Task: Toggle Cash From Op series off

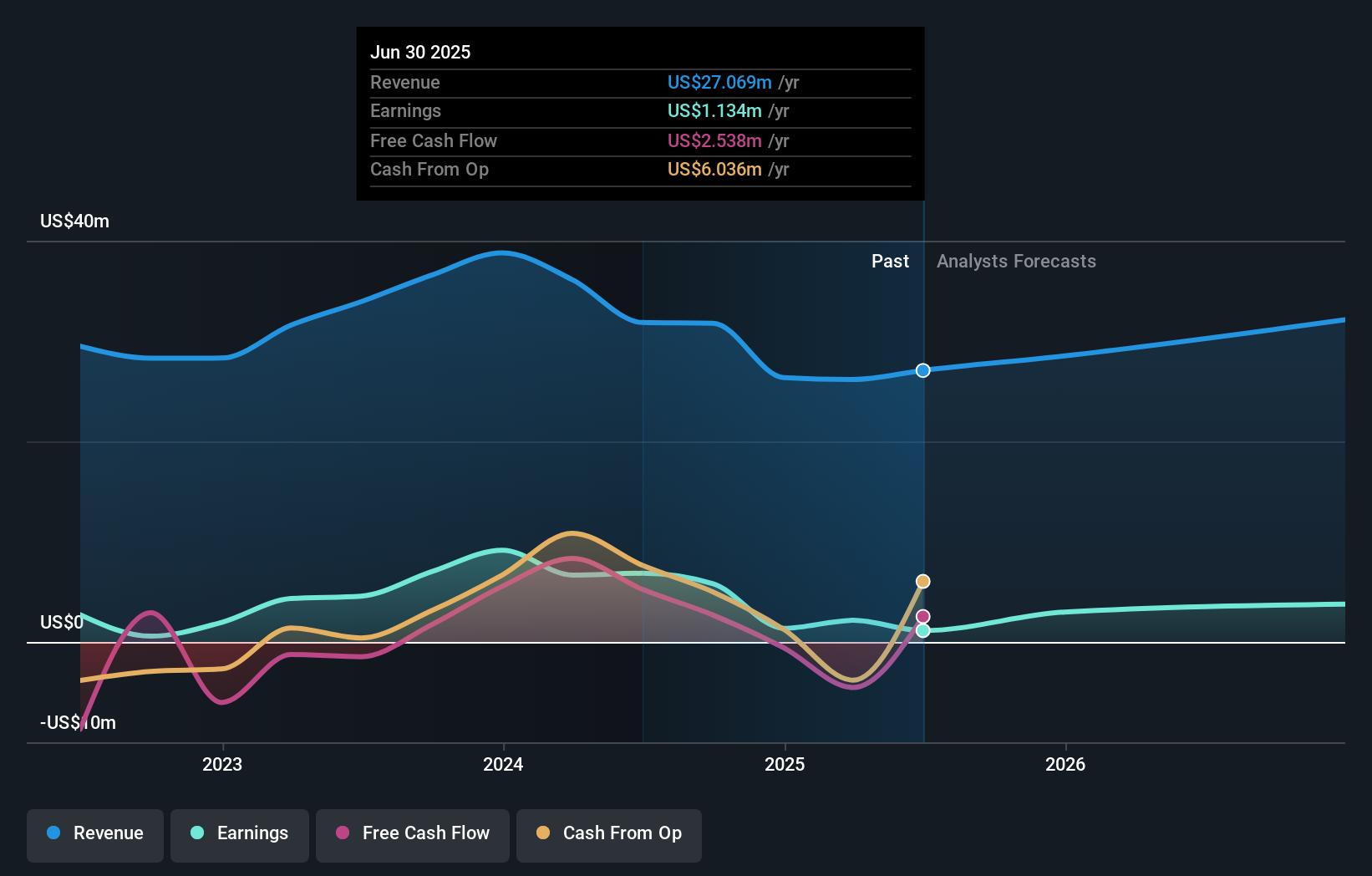Action: (x=609, y=833)
